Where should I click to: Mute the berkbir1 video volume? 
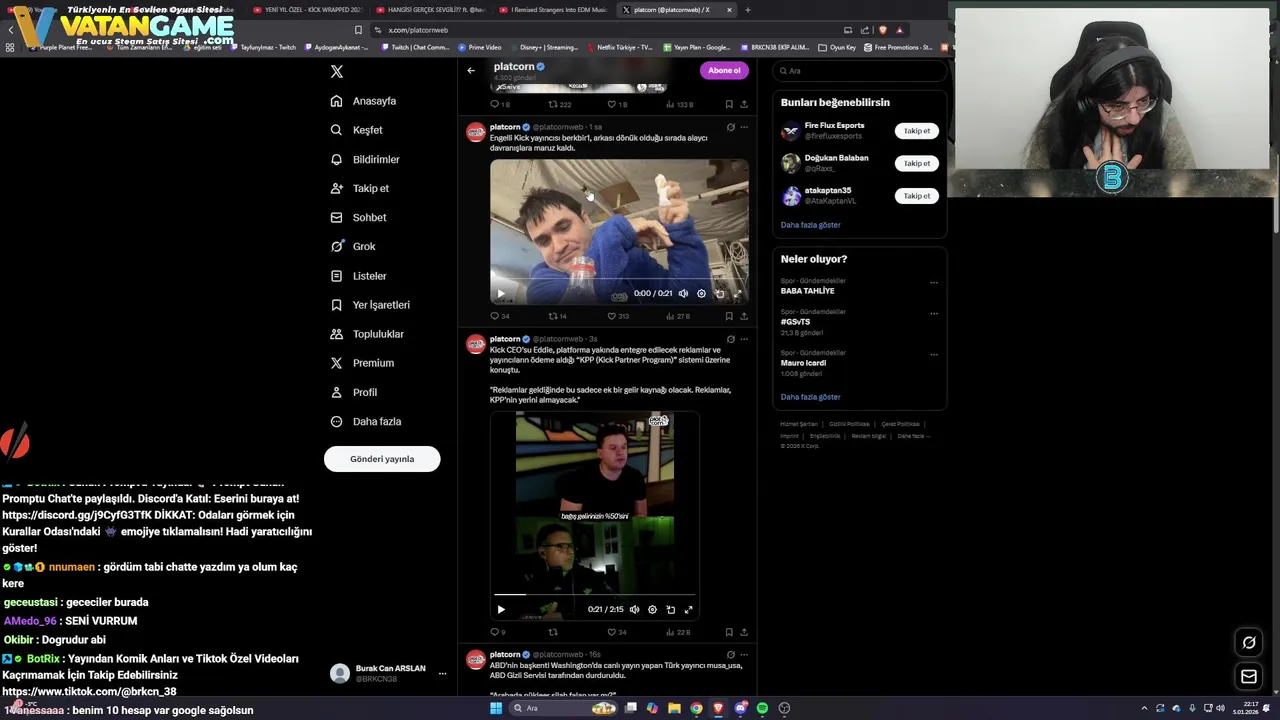click(x=683, y=294)
